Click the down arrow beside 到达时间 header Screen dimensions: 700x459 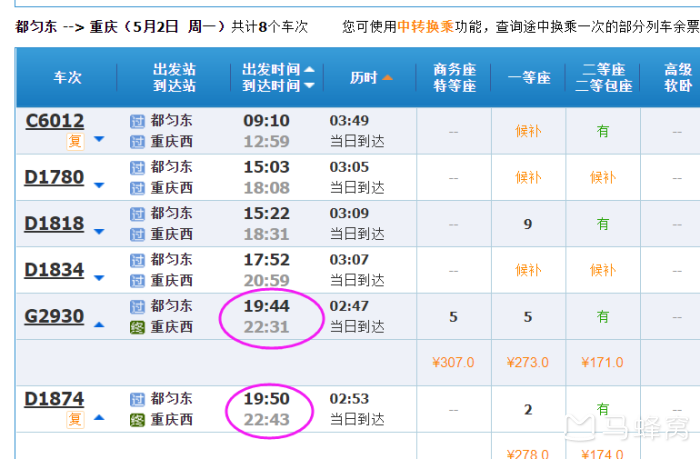tap(309, 86)
